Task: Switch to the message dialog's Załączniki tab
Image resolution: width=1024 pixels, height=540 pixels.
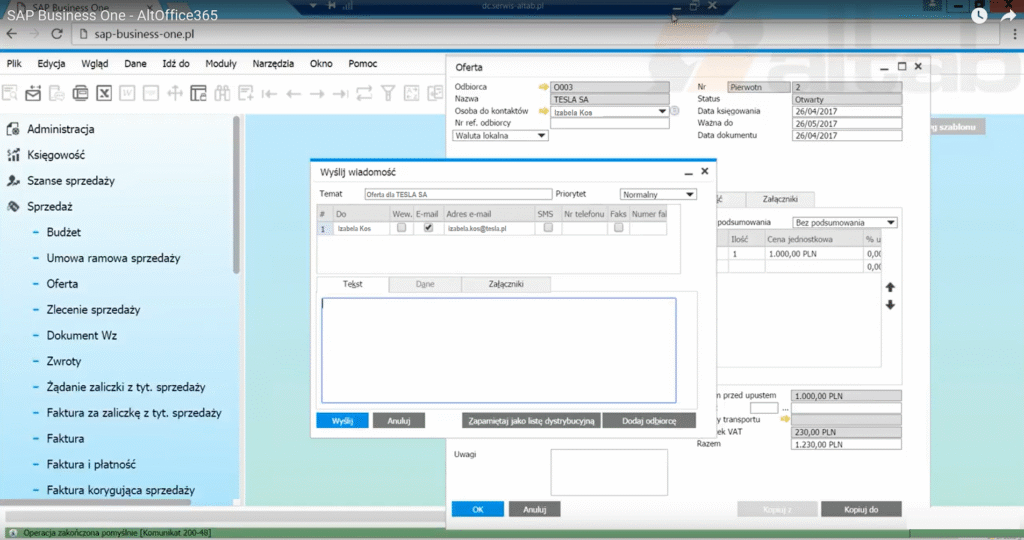Action: click(x=506, y=284)
